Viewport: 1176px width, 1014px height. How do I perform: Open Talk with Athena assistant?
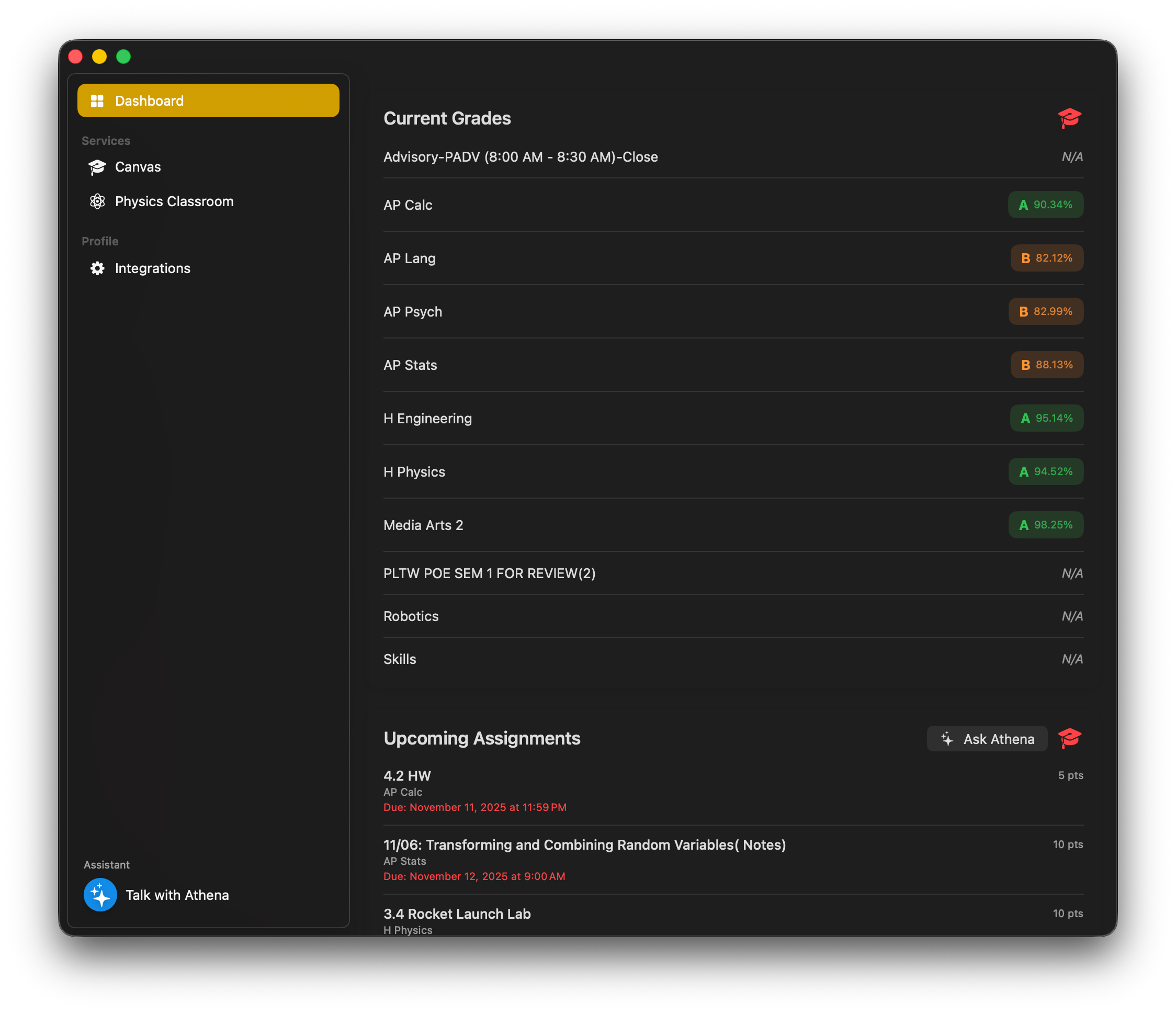(177, 895)
